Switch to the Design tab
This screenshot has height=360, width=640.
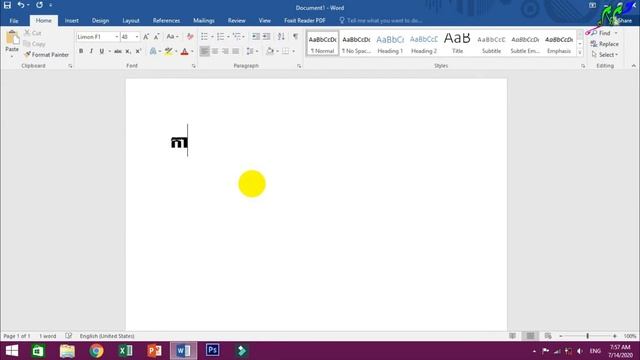[100, 20]
